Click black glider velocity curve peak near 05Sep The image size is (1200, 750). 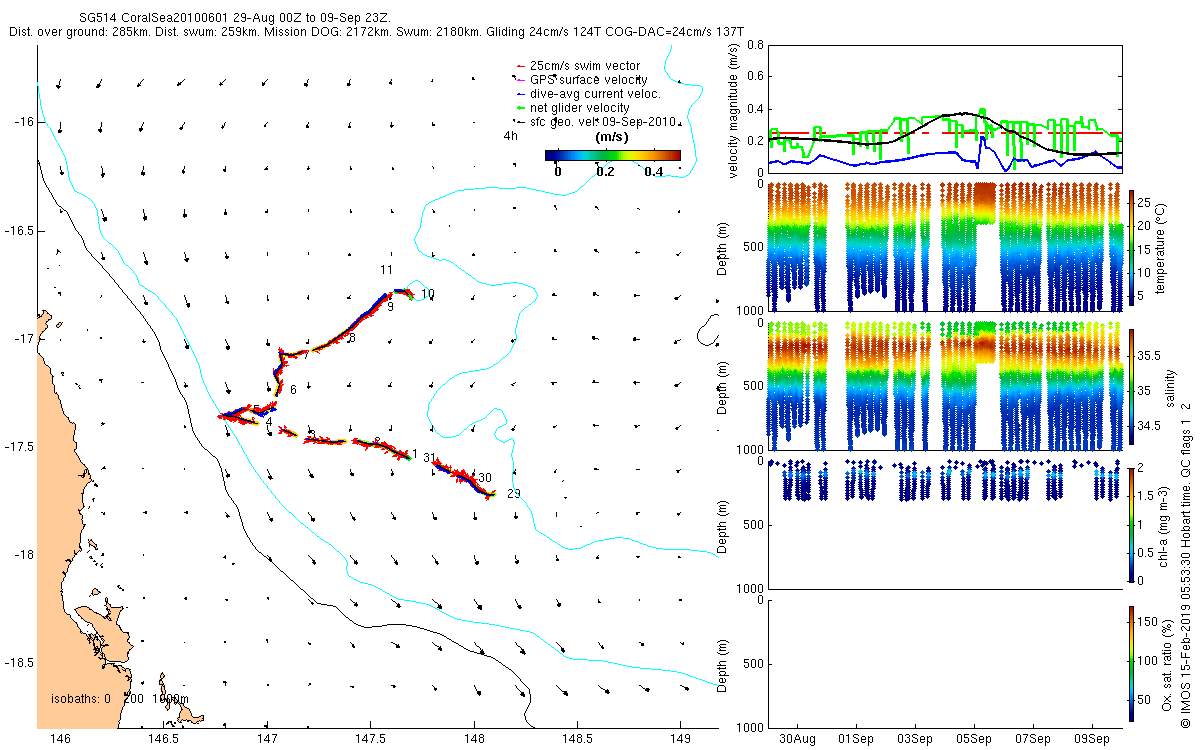point(962,113)
